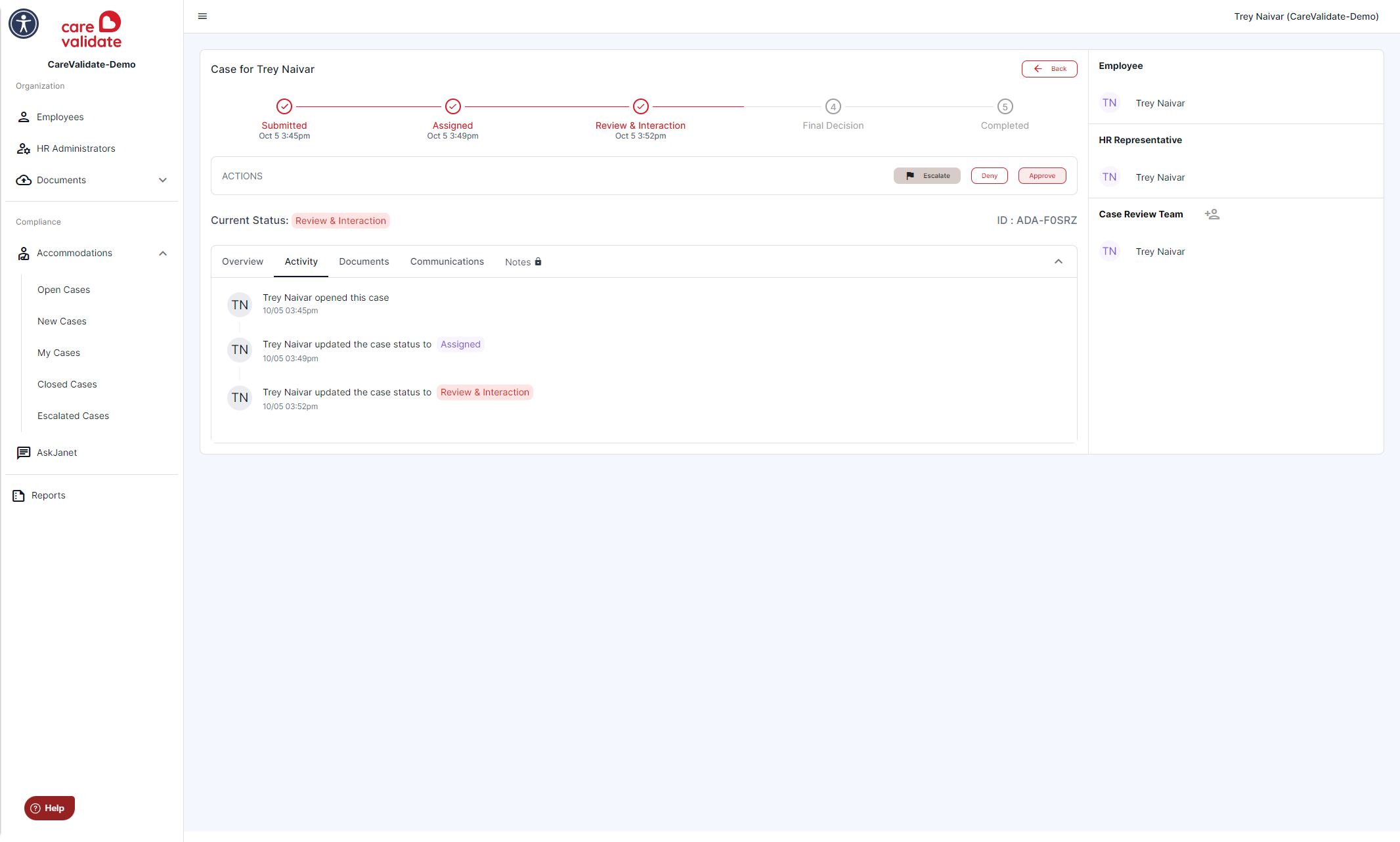Go to New Cases
Viewport: 1400px width, 842px height.
pyautogui.click(x=62, y=321)
